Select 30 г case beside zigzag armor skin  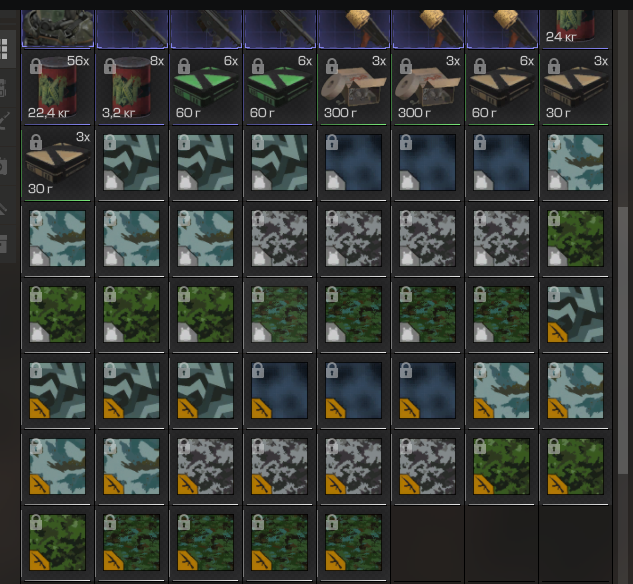click(x=57, y=163)
